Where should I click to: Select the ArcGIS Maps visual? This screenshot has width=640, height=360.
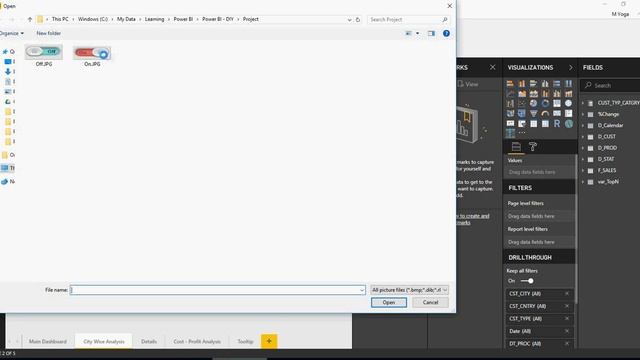click(569, 123)
